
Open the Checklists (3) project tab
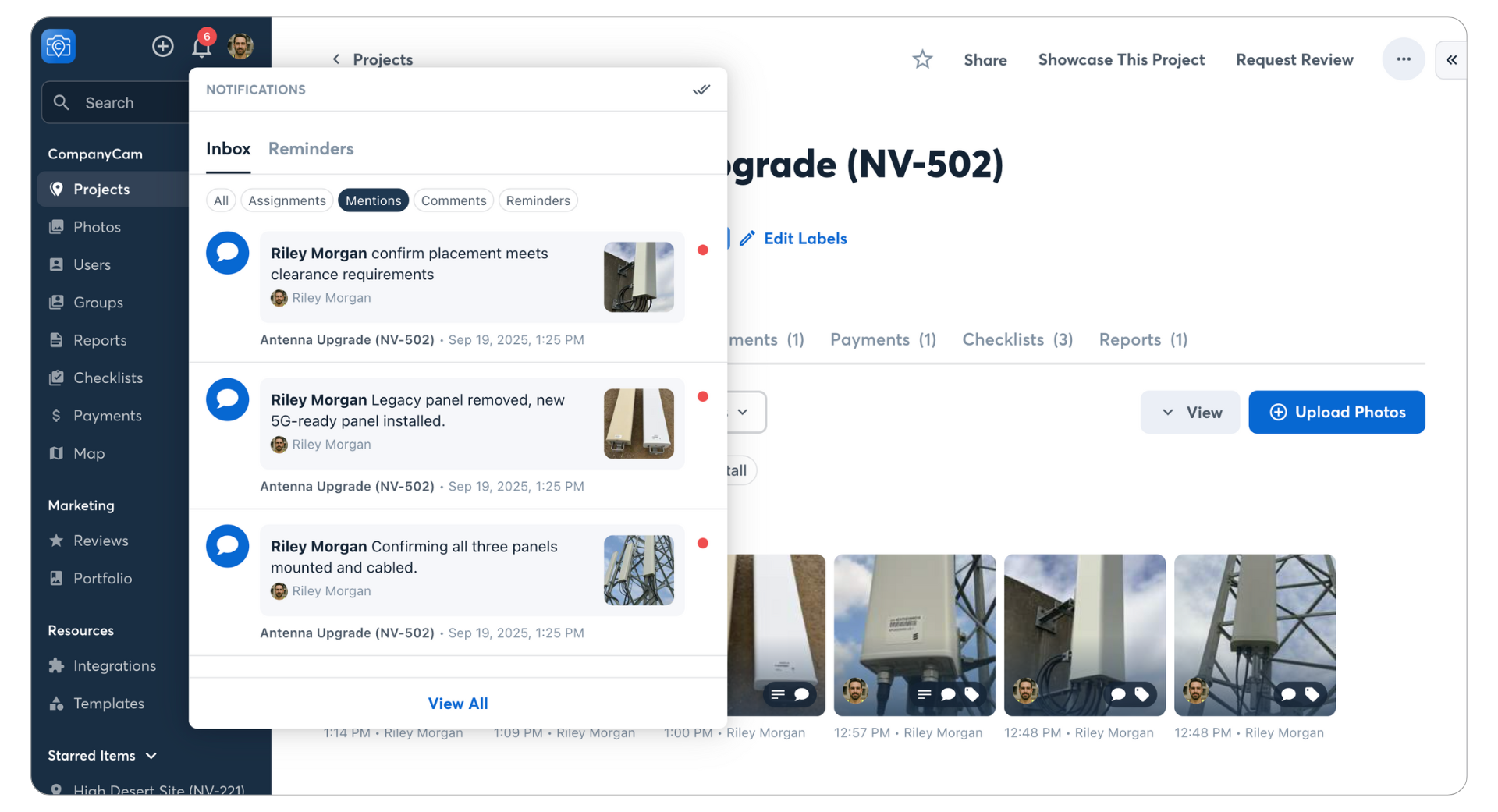click(1017, 339)
